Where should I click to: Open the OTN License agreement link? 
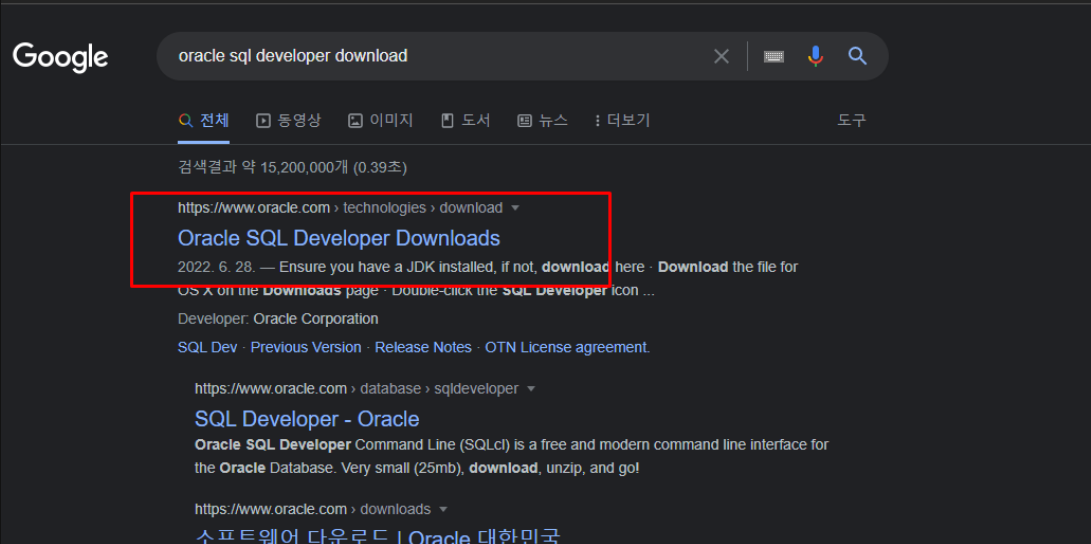pos(567,347)
